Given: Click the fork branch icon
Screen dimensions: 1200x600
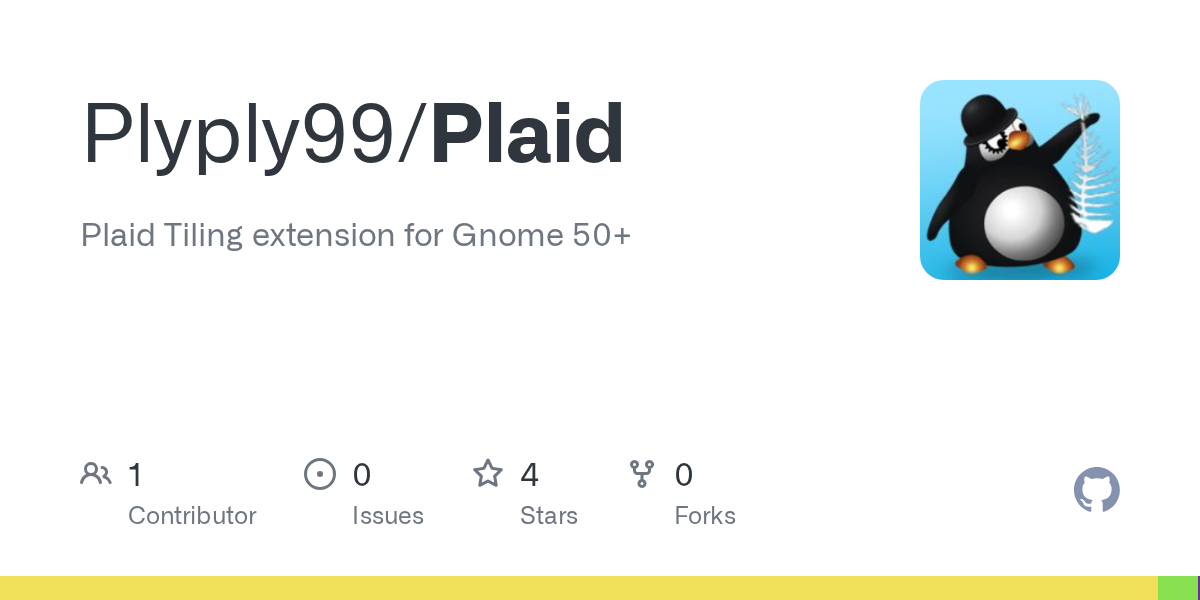Looking at the screenshot, I should [642, 474].
